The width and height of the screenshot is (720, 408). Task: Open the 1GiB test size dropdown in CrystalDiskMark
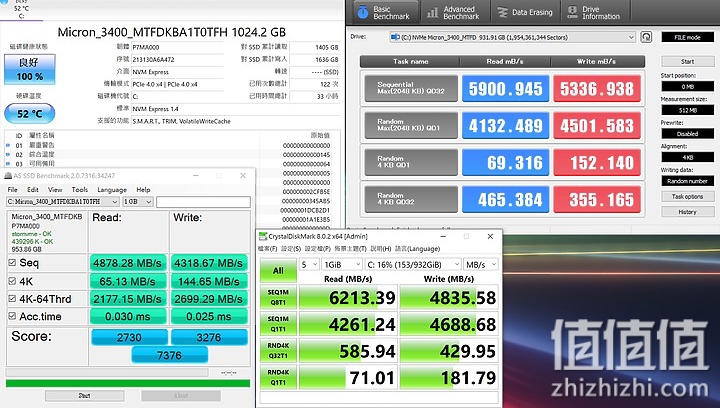tap(341, 265)
